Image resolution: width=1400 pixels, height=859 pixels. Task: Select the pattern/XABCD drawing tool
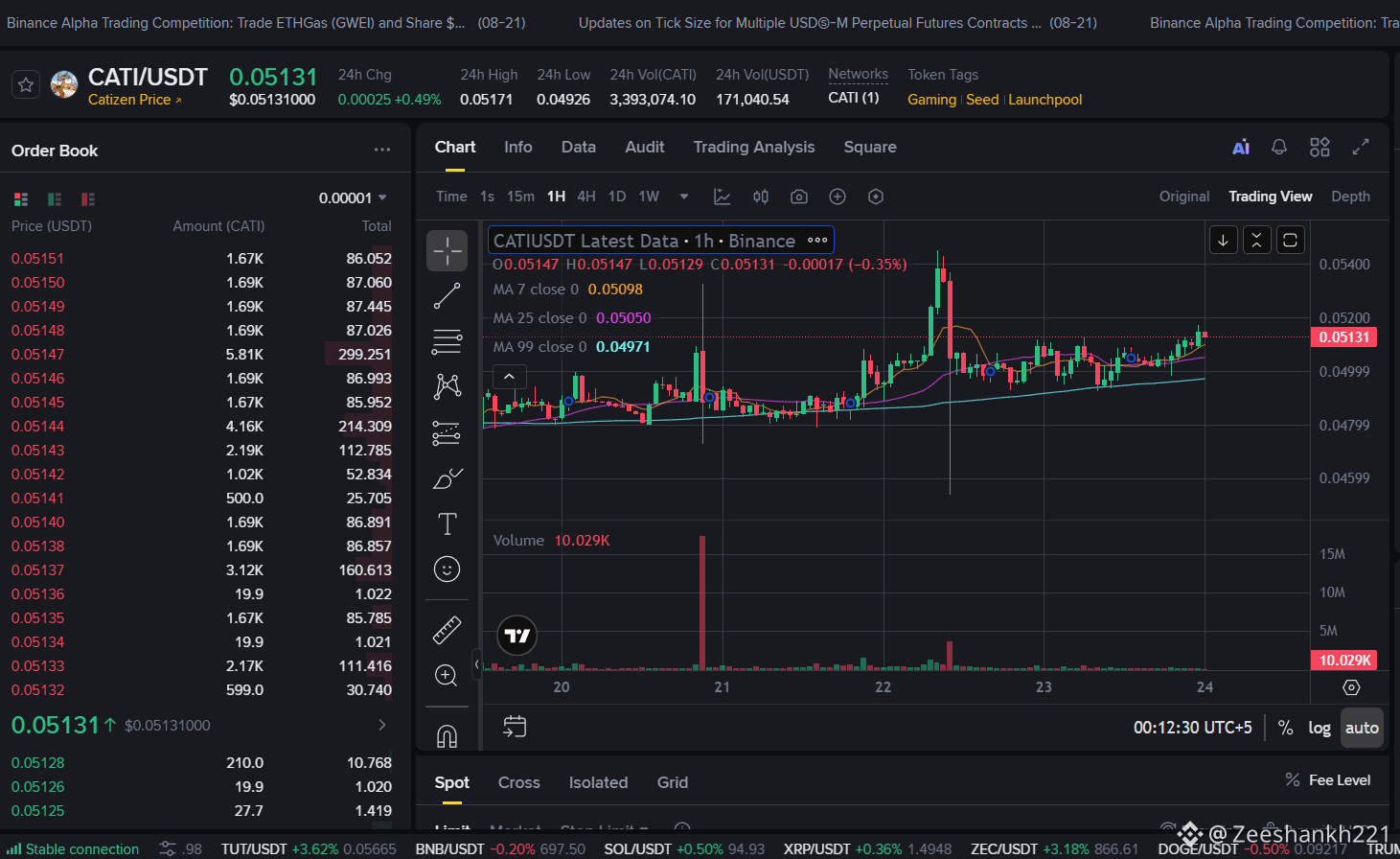pos(447,386)
